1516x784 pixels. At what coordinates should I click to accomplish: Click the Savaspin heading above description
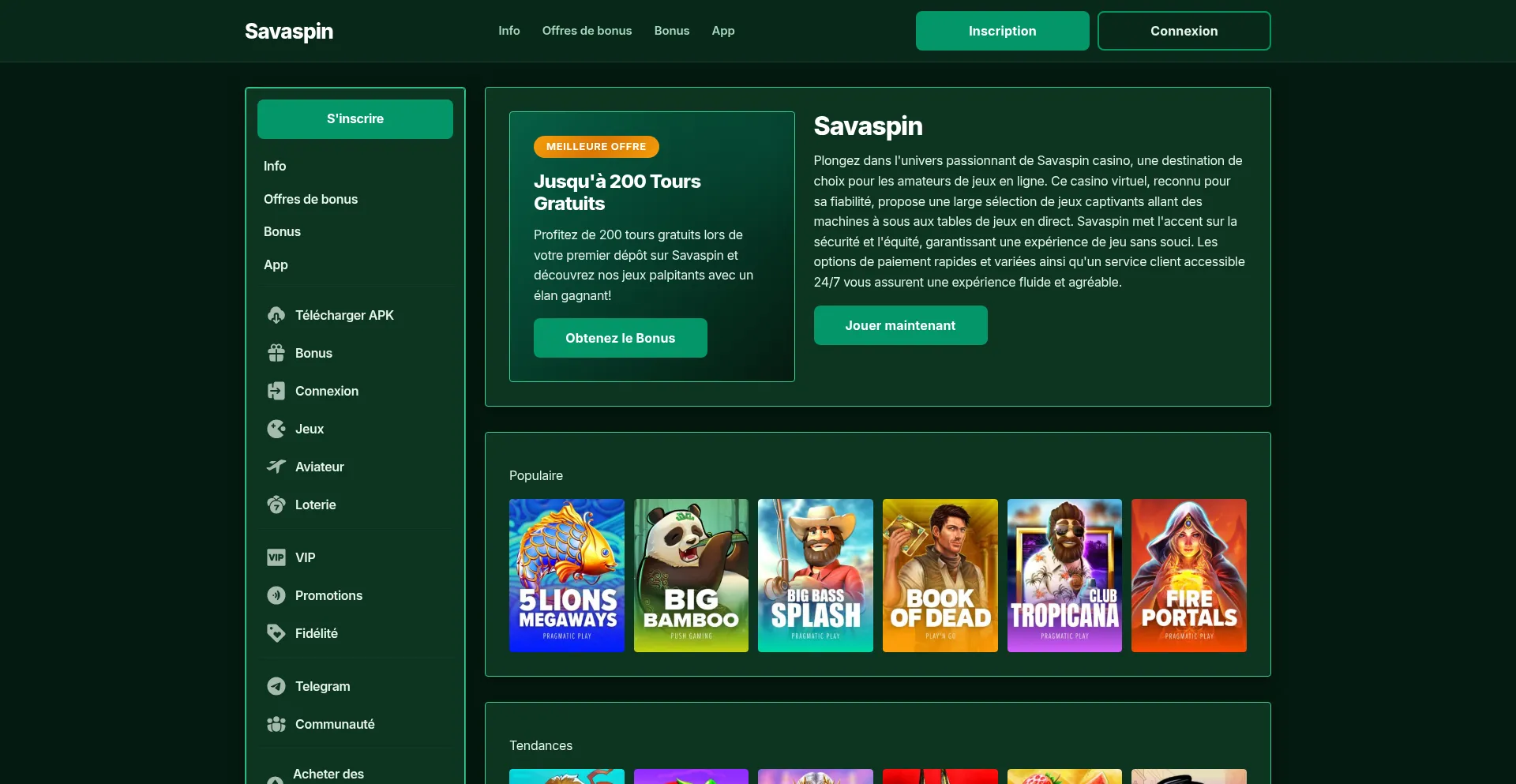pyautogui.click(x=869, y=126)
